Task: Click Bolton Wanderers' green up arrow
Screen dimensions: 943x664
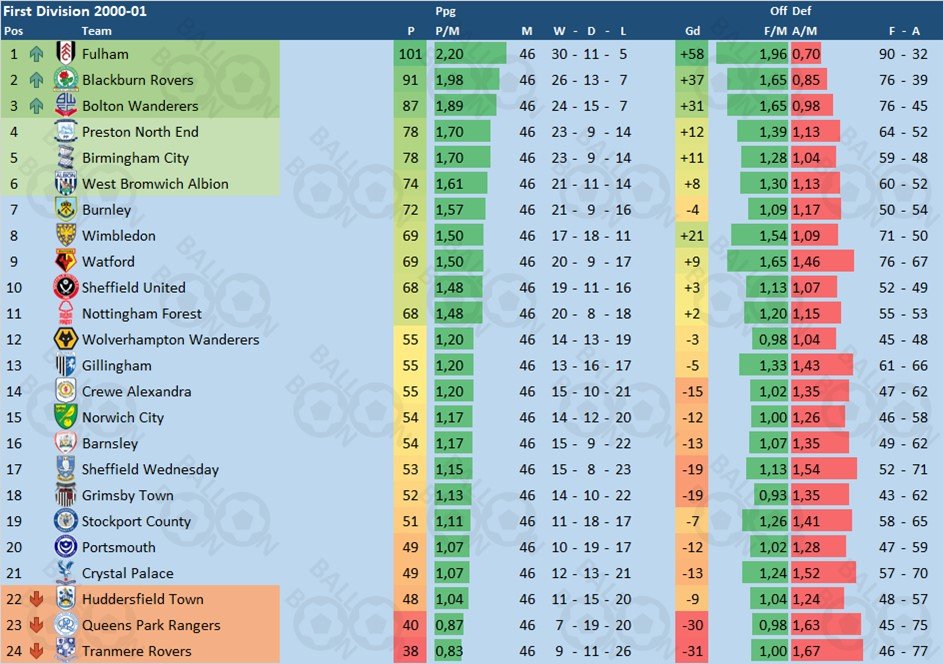Action: coord(36,106)
